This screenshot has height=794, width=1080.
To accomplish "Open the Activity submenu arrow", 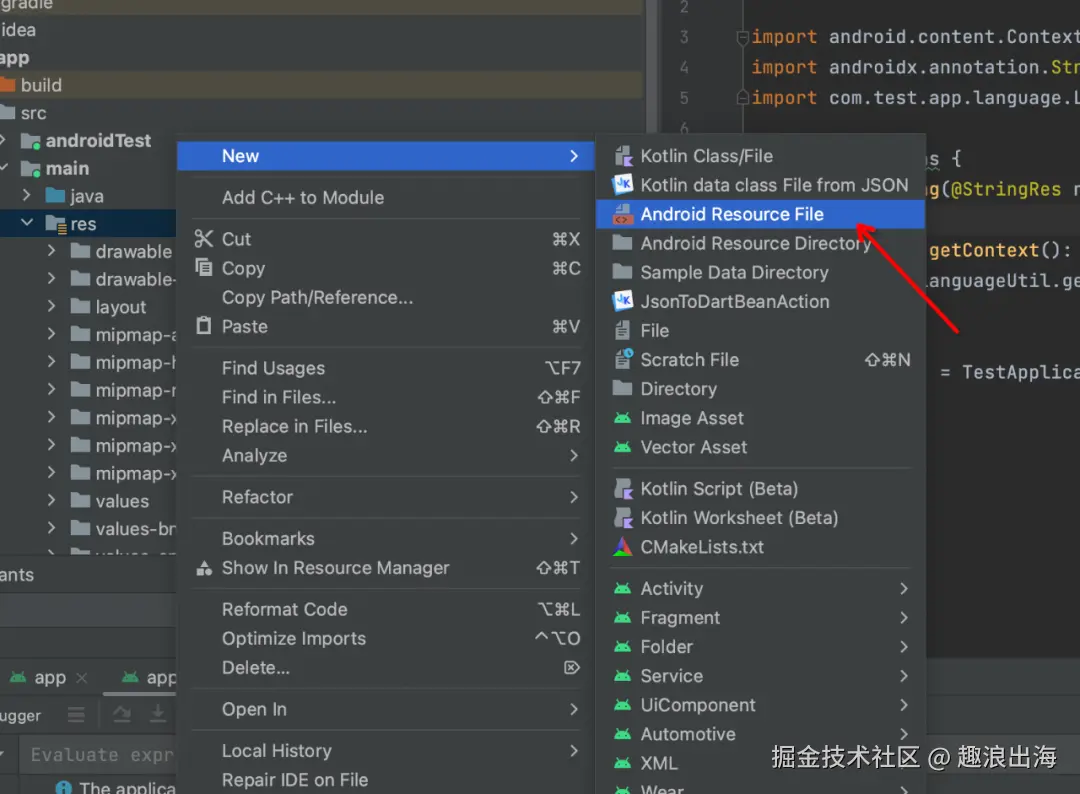I will click(903, 589).
